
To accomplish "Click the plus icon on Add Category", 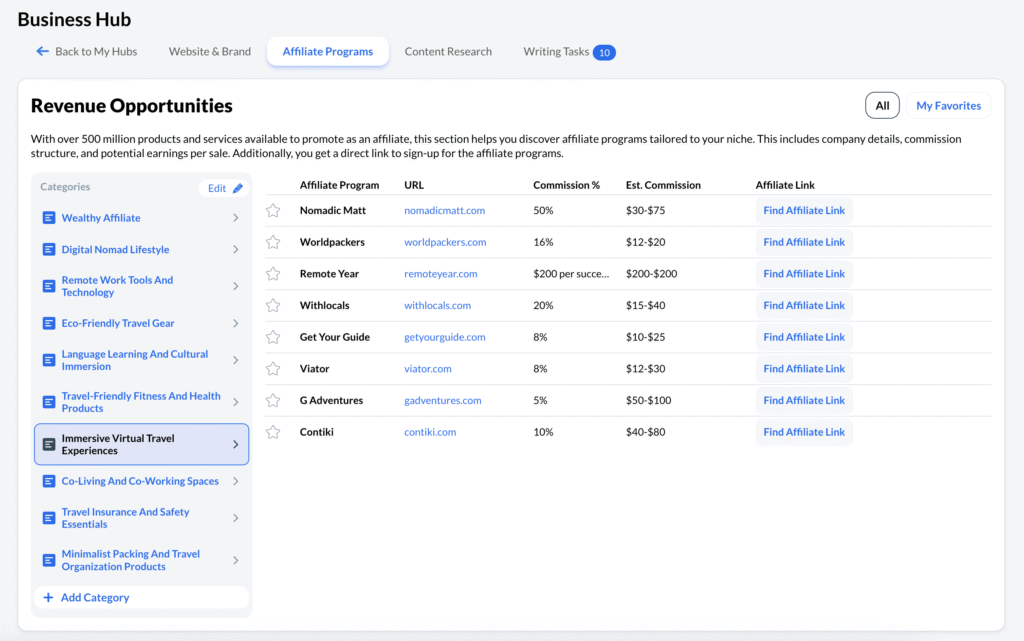I will (x=48, y=597).
